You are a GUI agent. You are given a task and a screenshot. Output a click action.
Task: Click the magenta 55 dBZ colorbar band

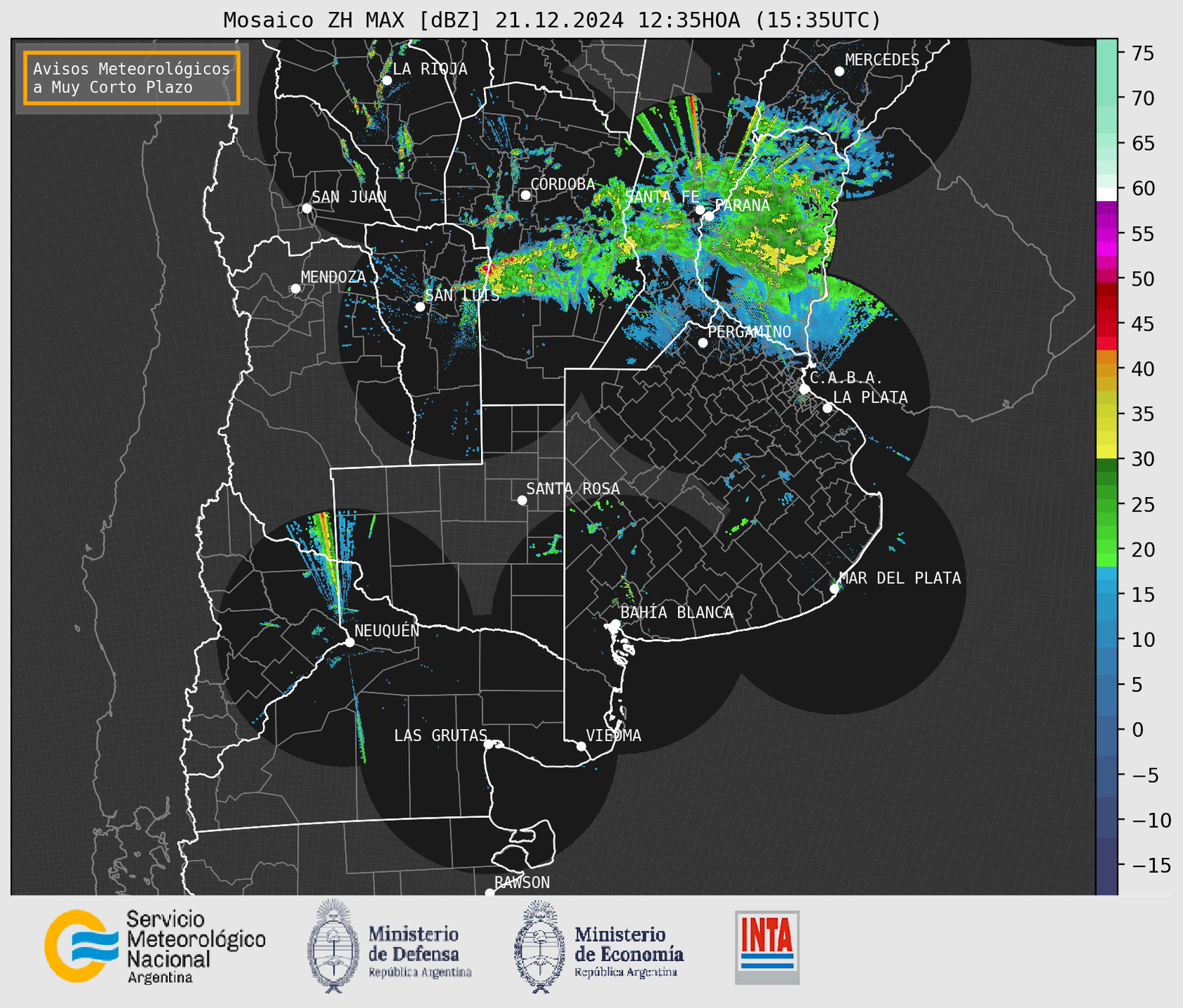pos(1107,233)
